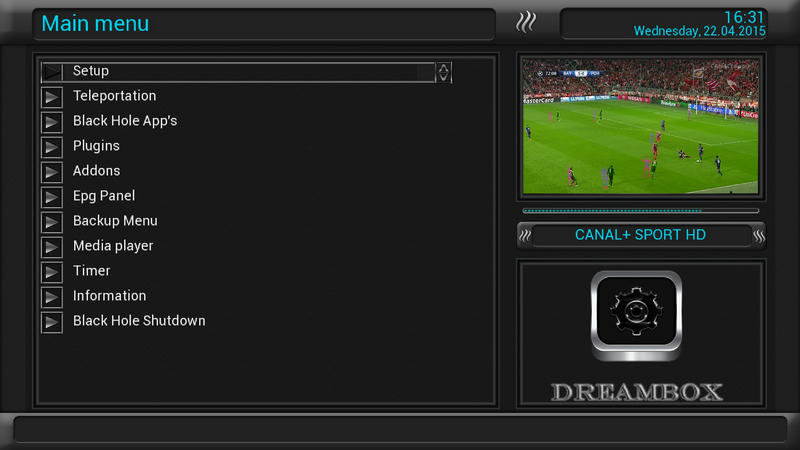Open Black Hole App's menu item

coord(125,121)
